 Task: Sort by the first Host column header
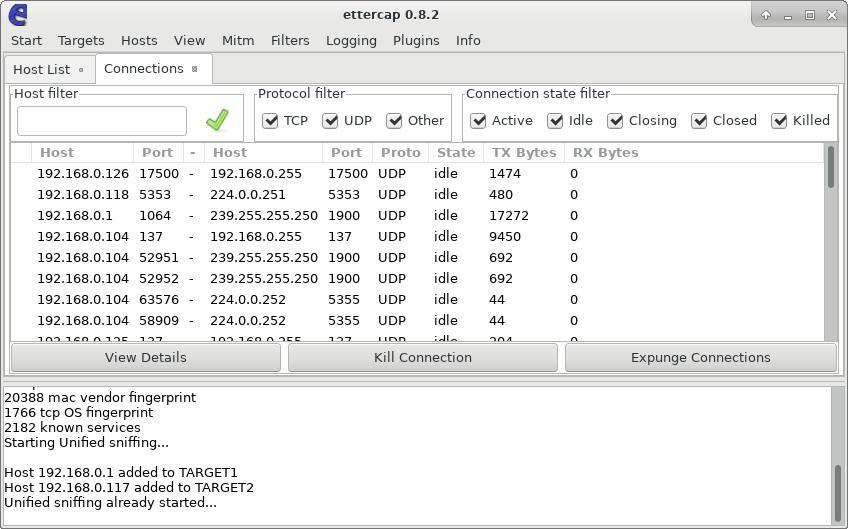(82, 153)
